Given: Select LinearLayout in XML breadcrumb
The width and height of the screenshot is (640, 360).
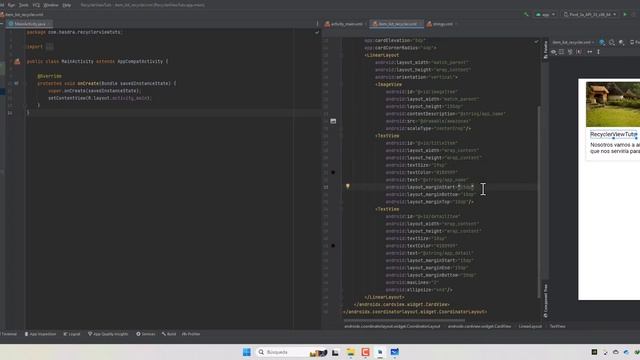Looking at the screenshot, I should [530, 327].
